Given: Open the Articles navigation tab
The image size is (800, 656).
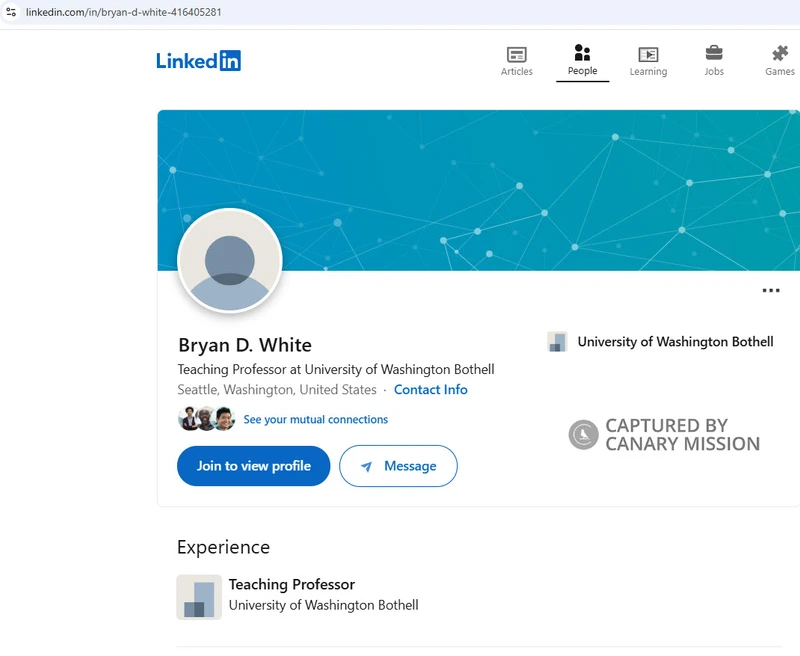Looking at the screenshot, I should [x=516, y=61].
